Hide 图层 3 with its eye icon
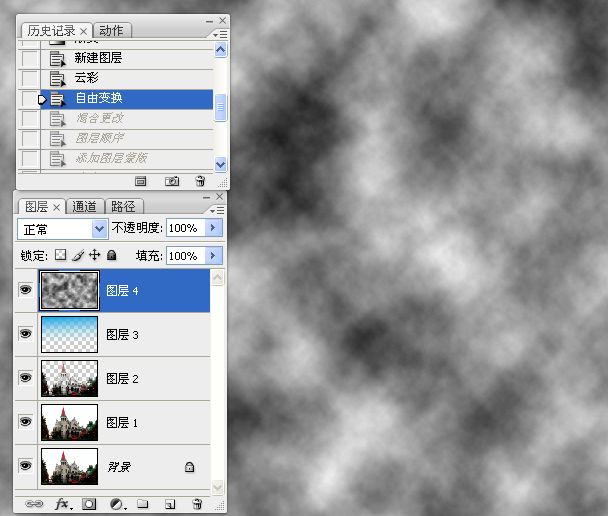Image resolution: width=608 pixels, height=516 pixels. [26, 333]
